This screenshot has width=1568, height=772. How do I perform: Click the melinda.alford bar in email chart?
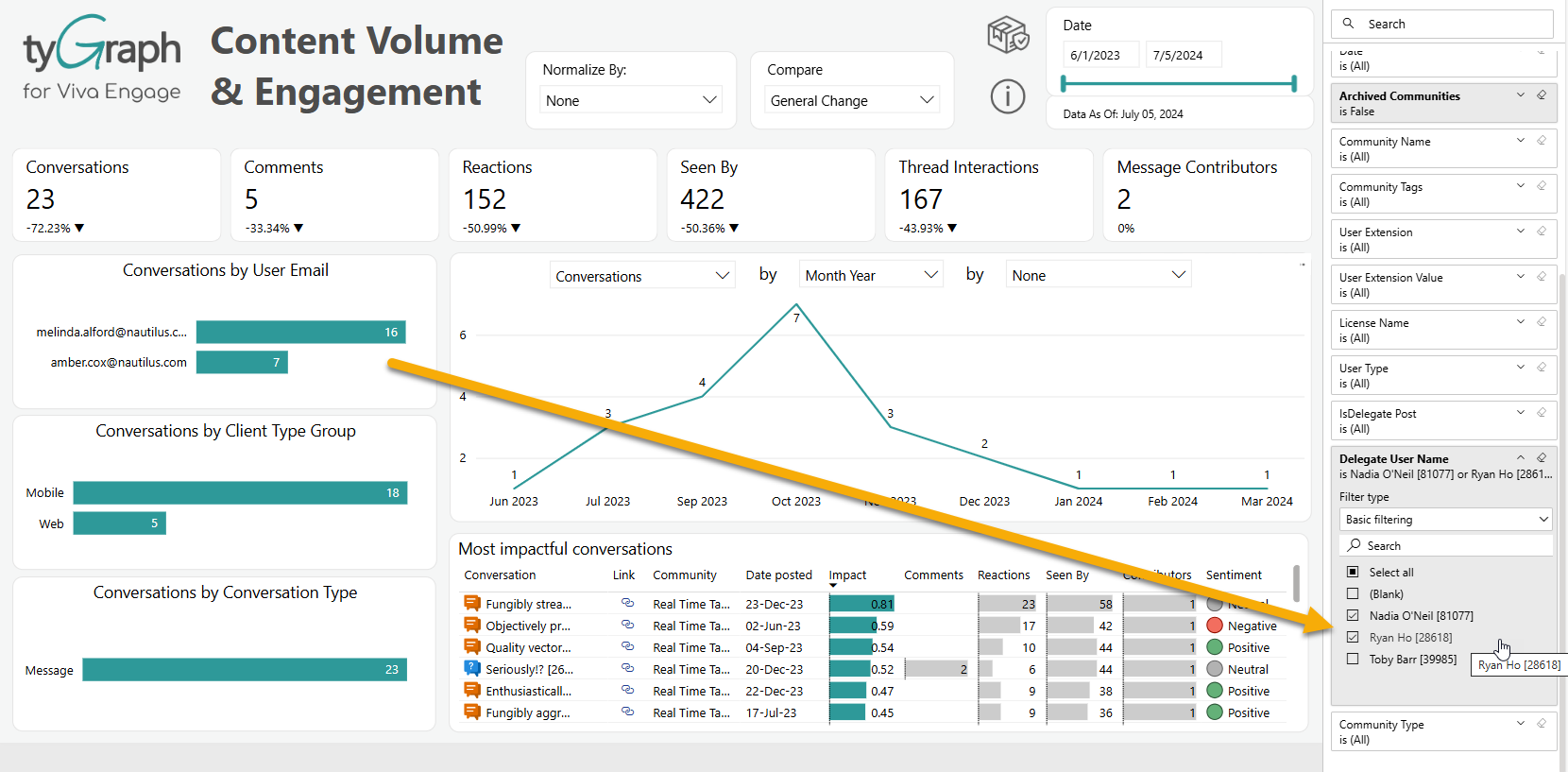pyautogui.click(x=300, y=332)
